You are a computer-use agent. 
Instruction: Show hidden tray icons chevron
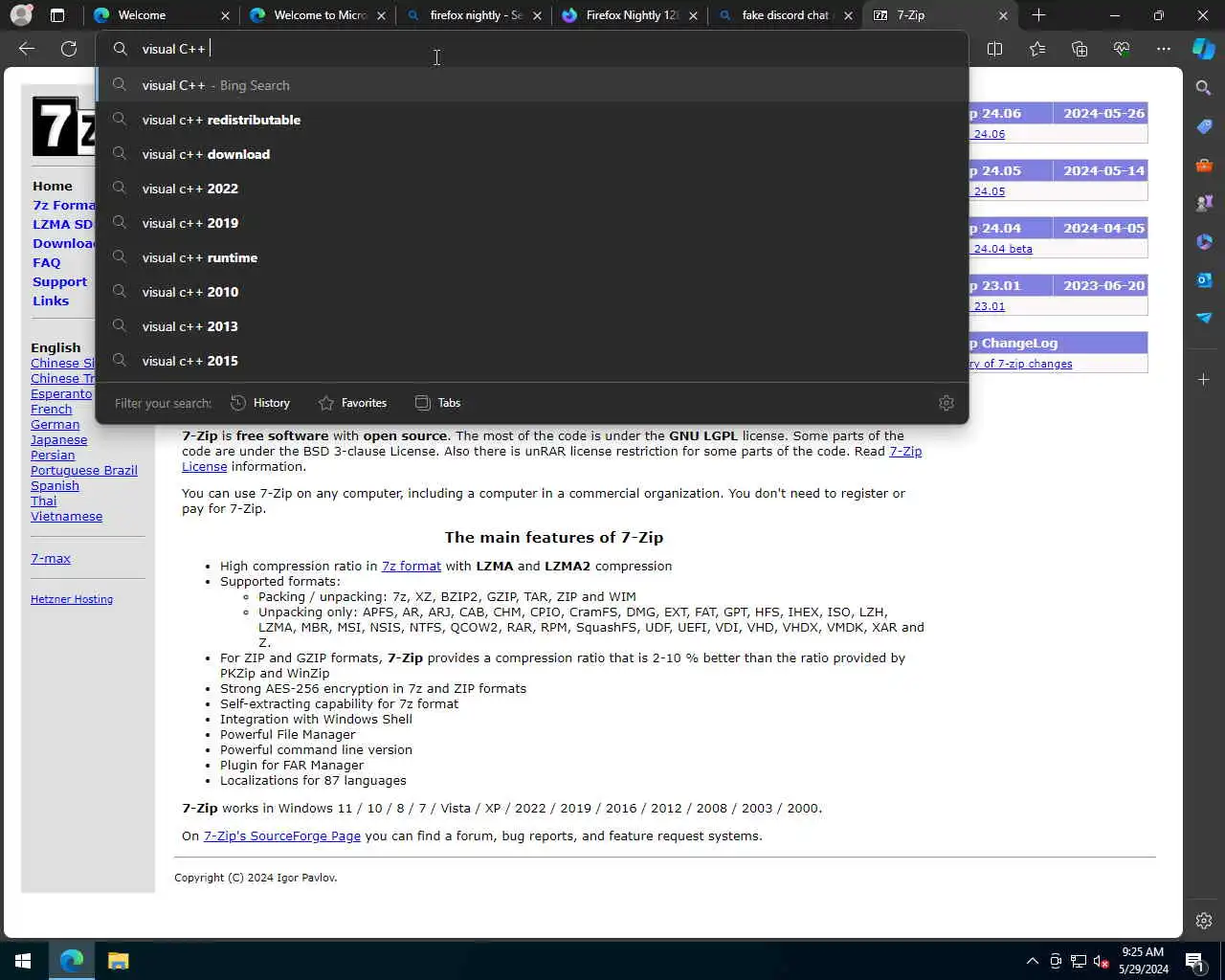pos(1033,961)
